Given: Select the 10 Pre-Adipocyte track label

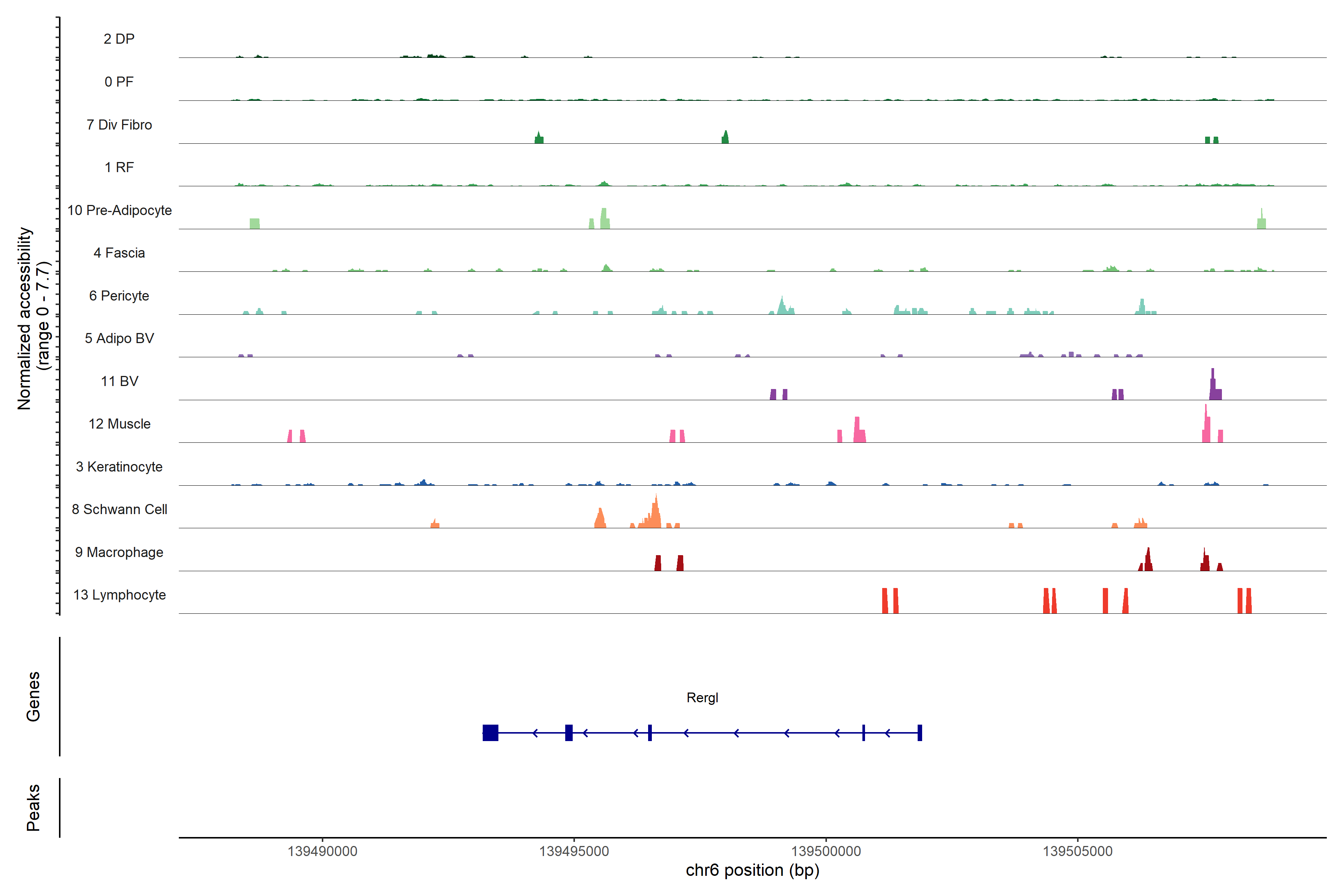Looking at the screenshot, I should [x=119, y=210].
